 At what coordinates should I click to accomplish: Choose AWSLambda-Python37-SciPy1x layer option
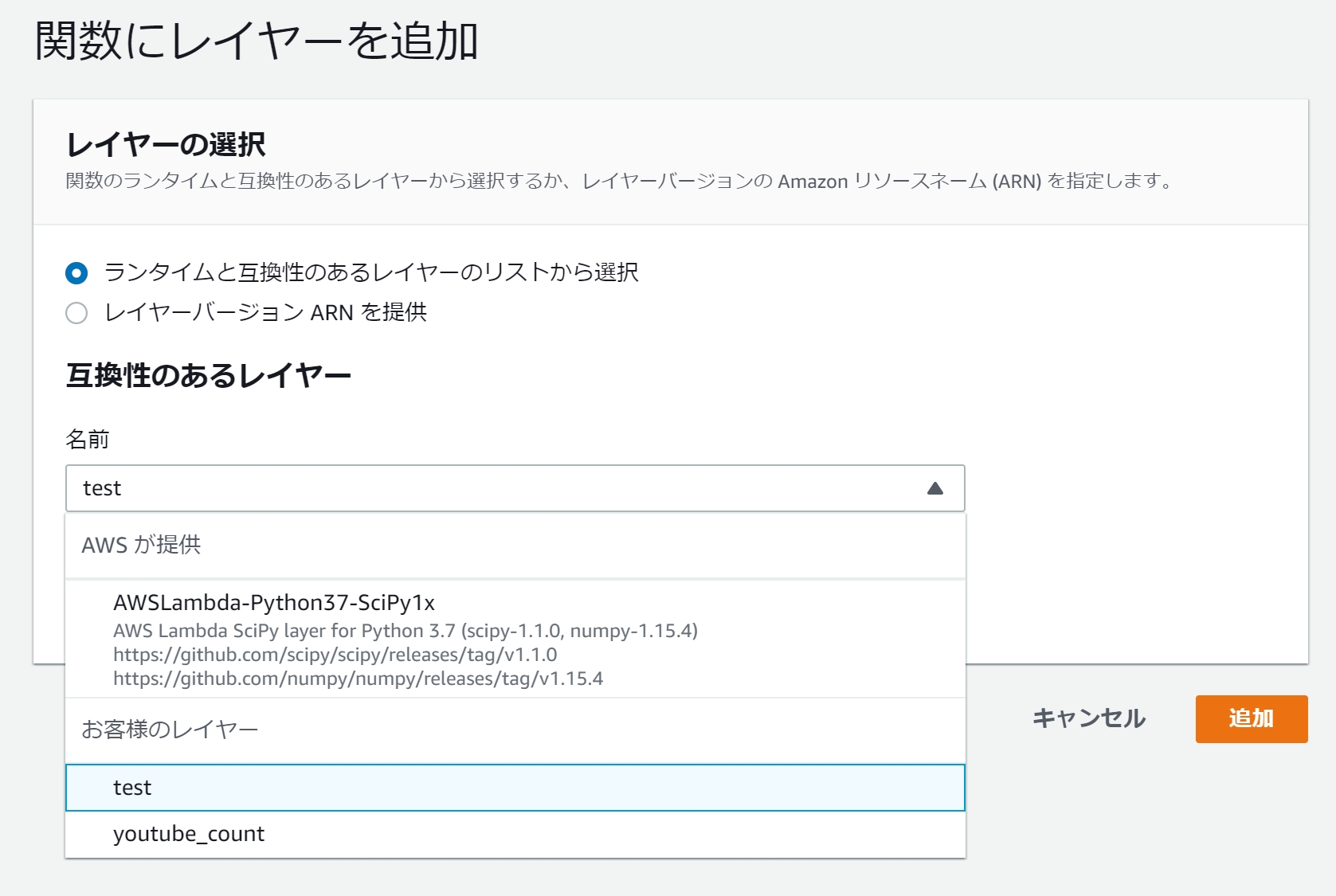tap(515, 639)
